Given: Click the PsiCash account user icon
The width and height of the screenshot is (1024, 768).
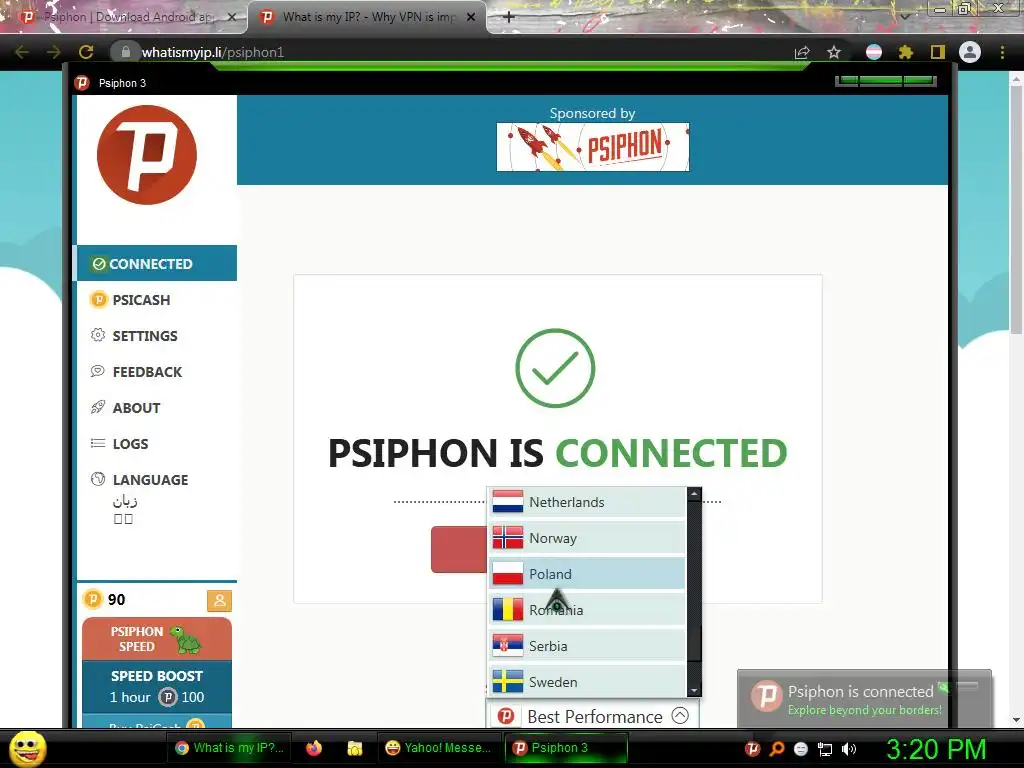Looking at the screenshot, I should click(x=219, y=600).
